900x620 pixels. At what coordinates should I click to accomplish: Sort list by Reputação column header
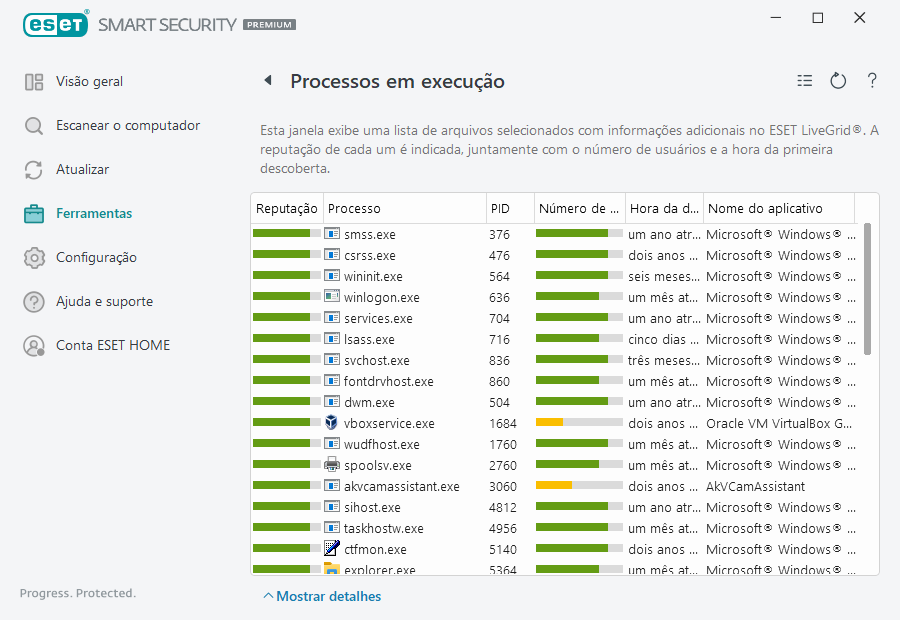286,209
